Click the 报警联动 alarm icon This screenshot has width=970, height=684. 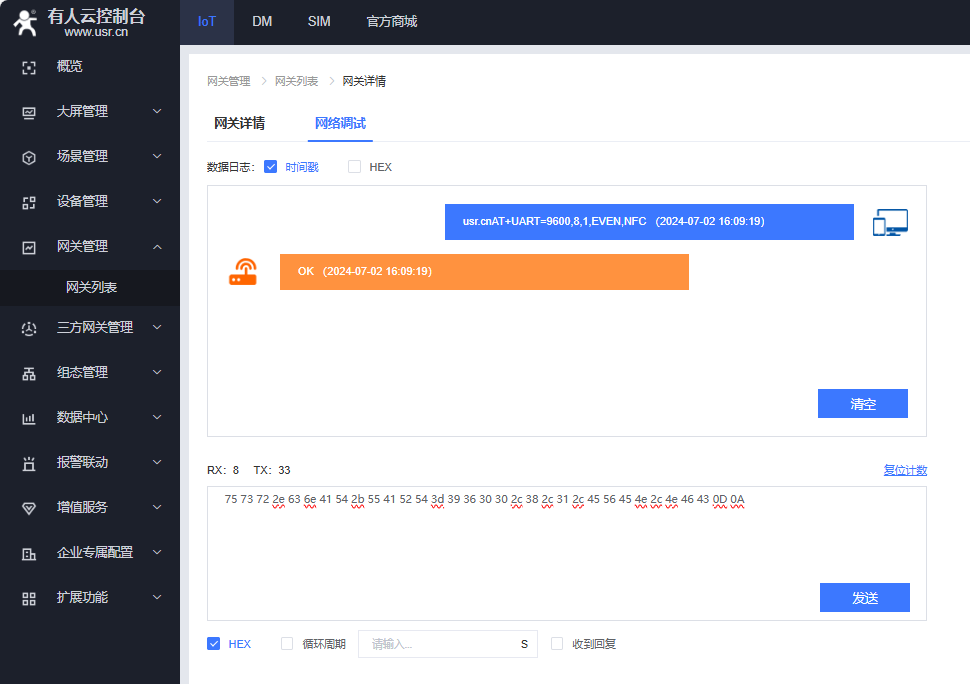[x=29, y=463]
